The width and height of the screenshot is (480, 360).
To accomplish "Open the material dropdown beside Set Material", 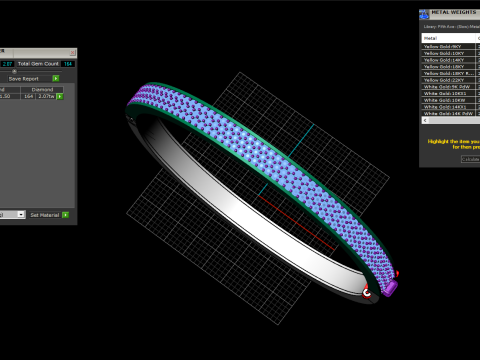I will coord(21,214).
